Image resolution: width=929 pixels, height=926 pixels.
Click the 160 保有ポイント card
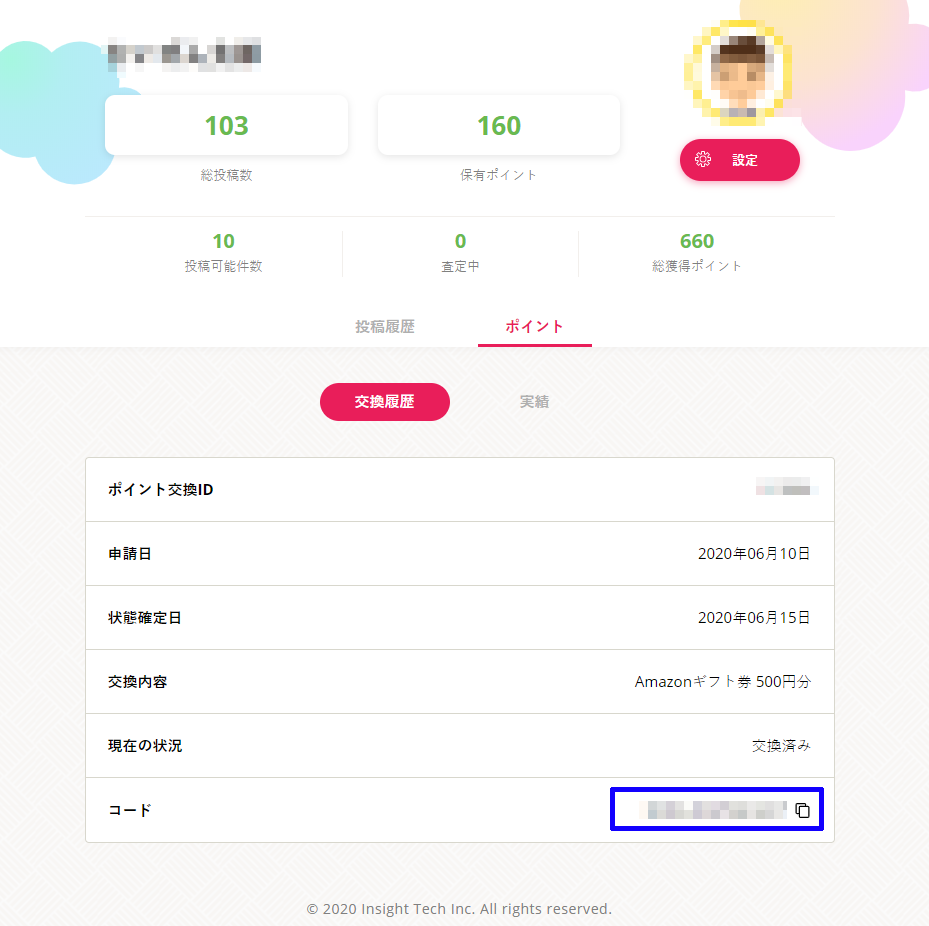click(499, 125)
